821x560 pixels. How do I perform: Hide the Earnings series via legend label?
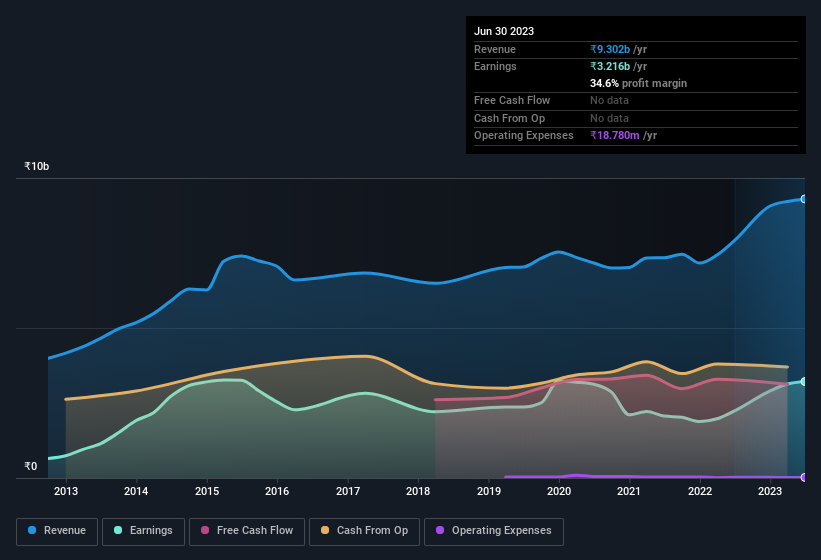[x=151, y=530]
